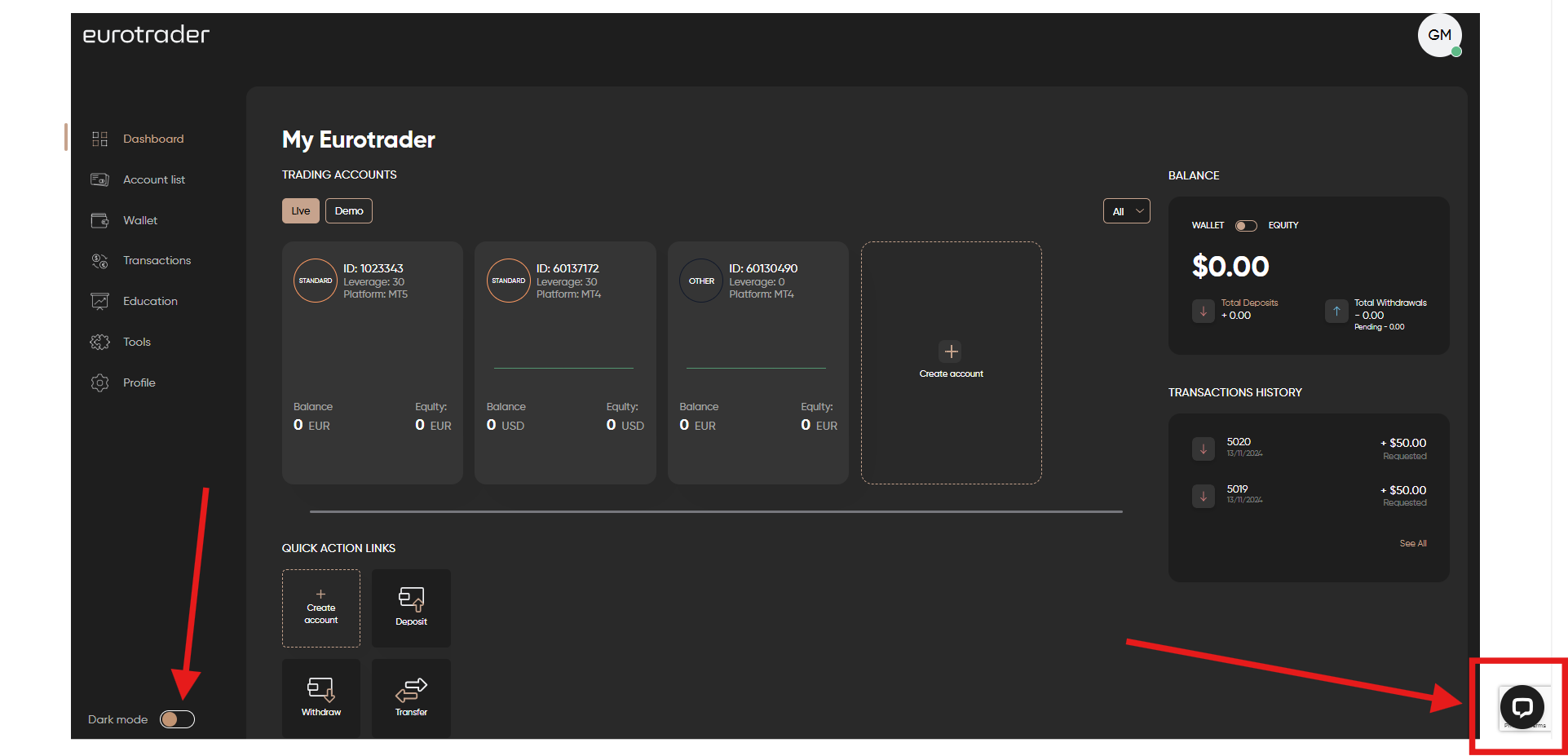Click the accounts horizontal scrollbar
The height and width of the screenshot is (756, 1568).
[x=716, y=511]
